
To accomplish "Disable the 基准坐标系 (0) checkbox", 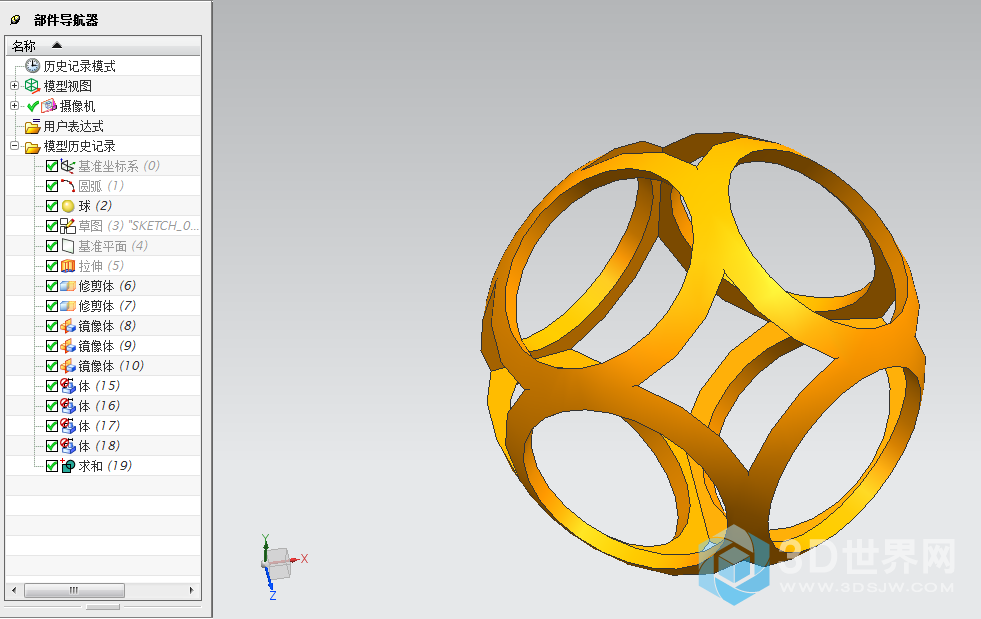I will coord(52,166).
